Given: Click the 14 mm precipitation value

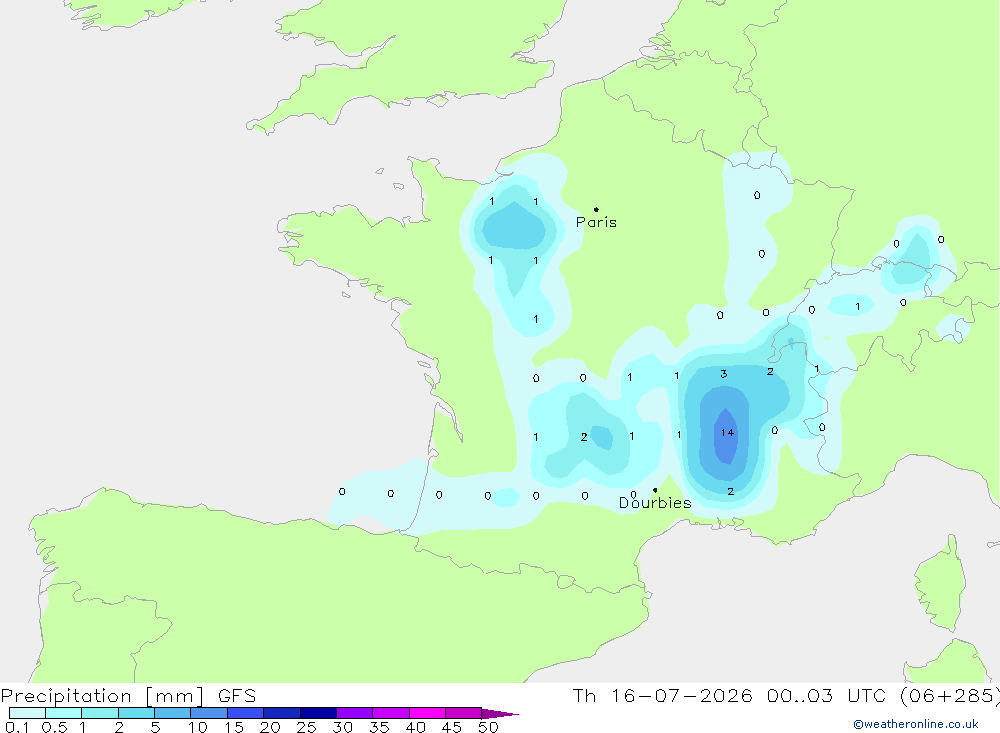Looking at the screenshot, I should 727,433.
